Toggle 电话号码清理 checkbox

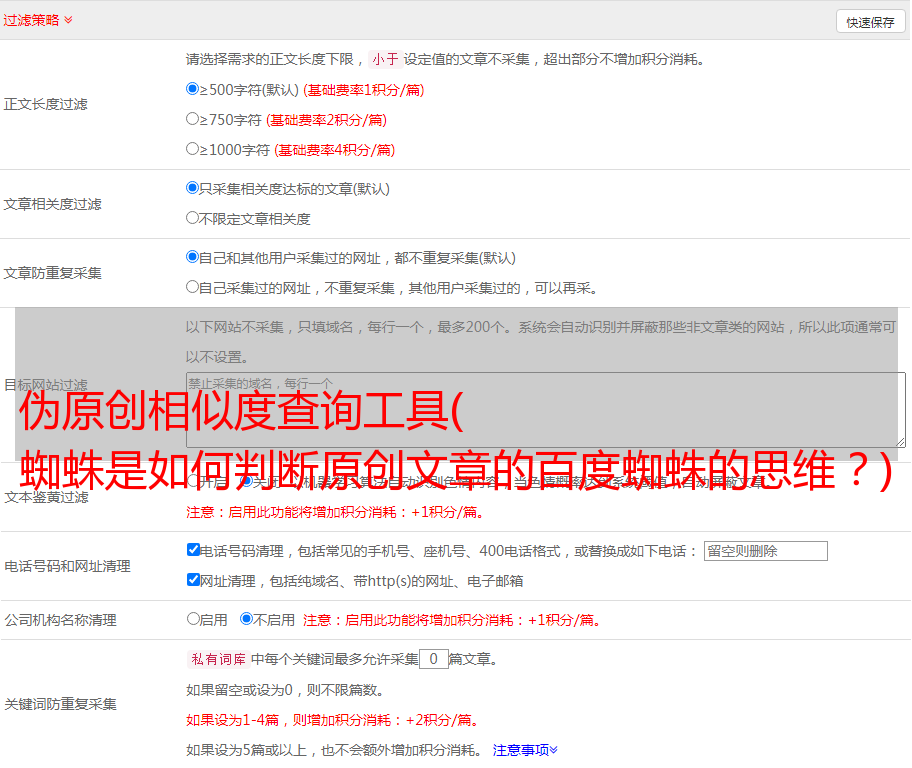(x=194, y=550)
